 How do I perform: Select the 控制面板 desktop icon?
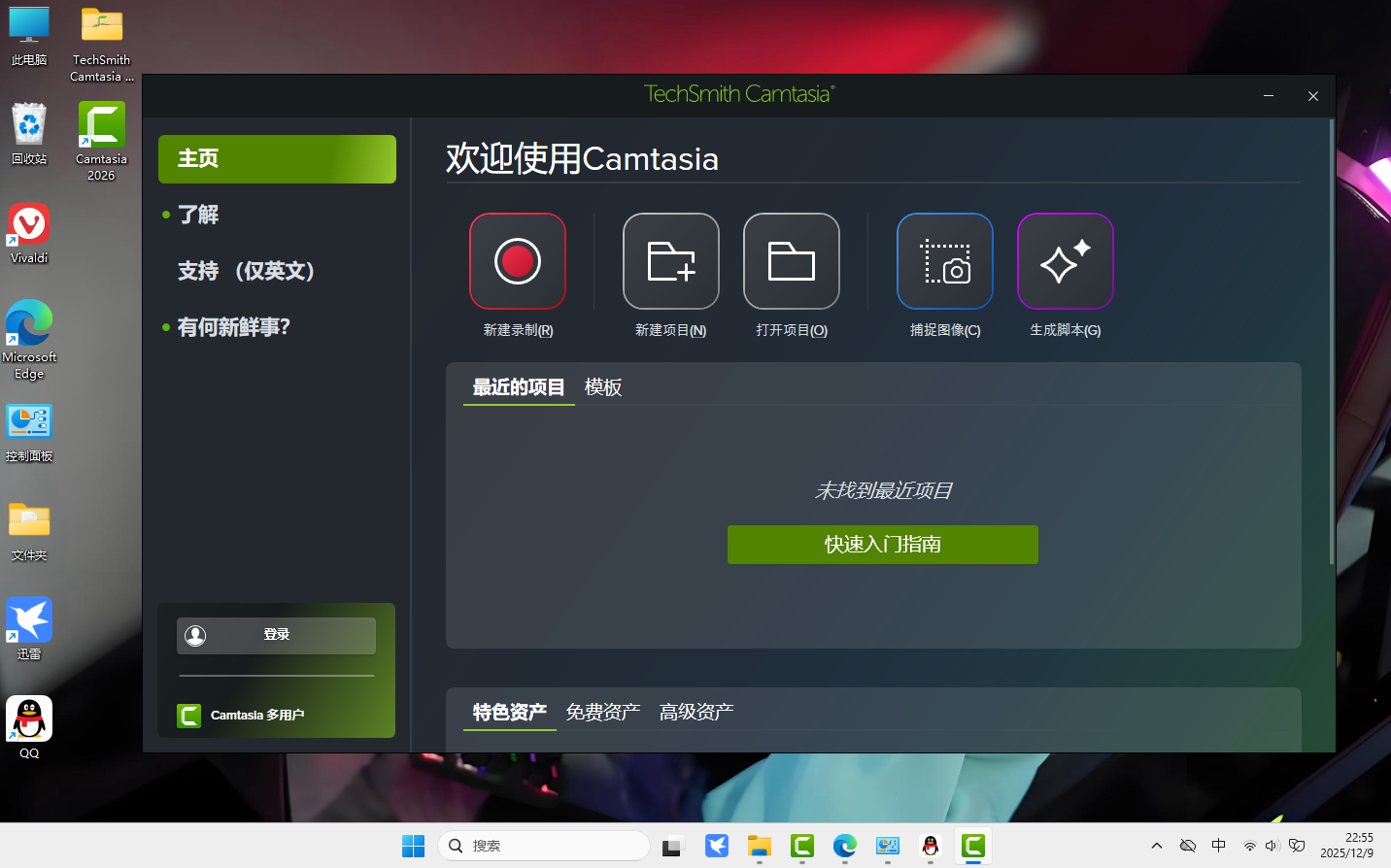pyautogui.click(x=29, y=432)
